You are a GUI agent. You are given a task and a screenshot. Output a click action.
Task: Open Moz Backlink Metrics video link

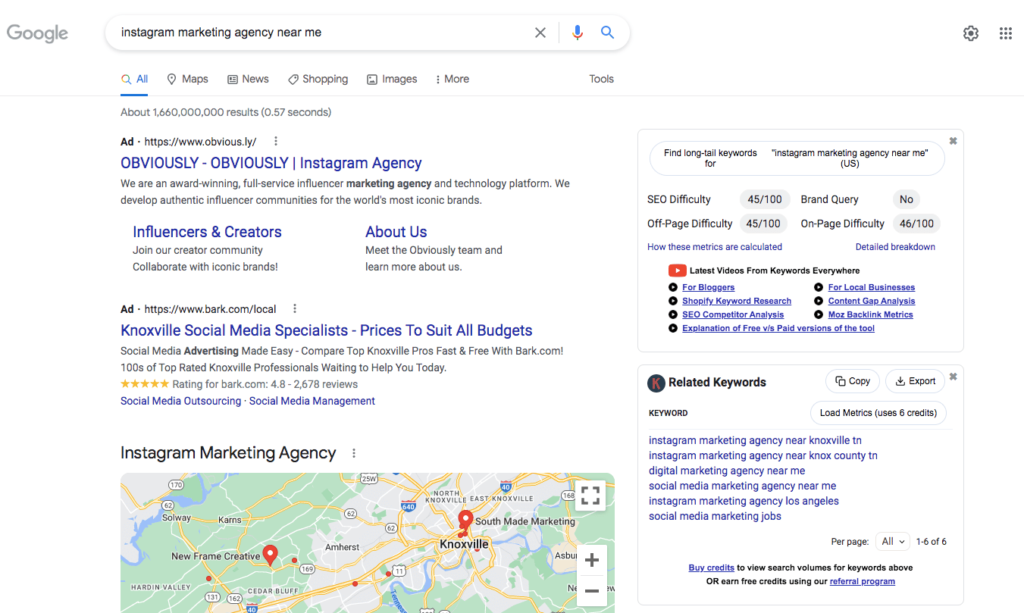click(x=870, y=315)
